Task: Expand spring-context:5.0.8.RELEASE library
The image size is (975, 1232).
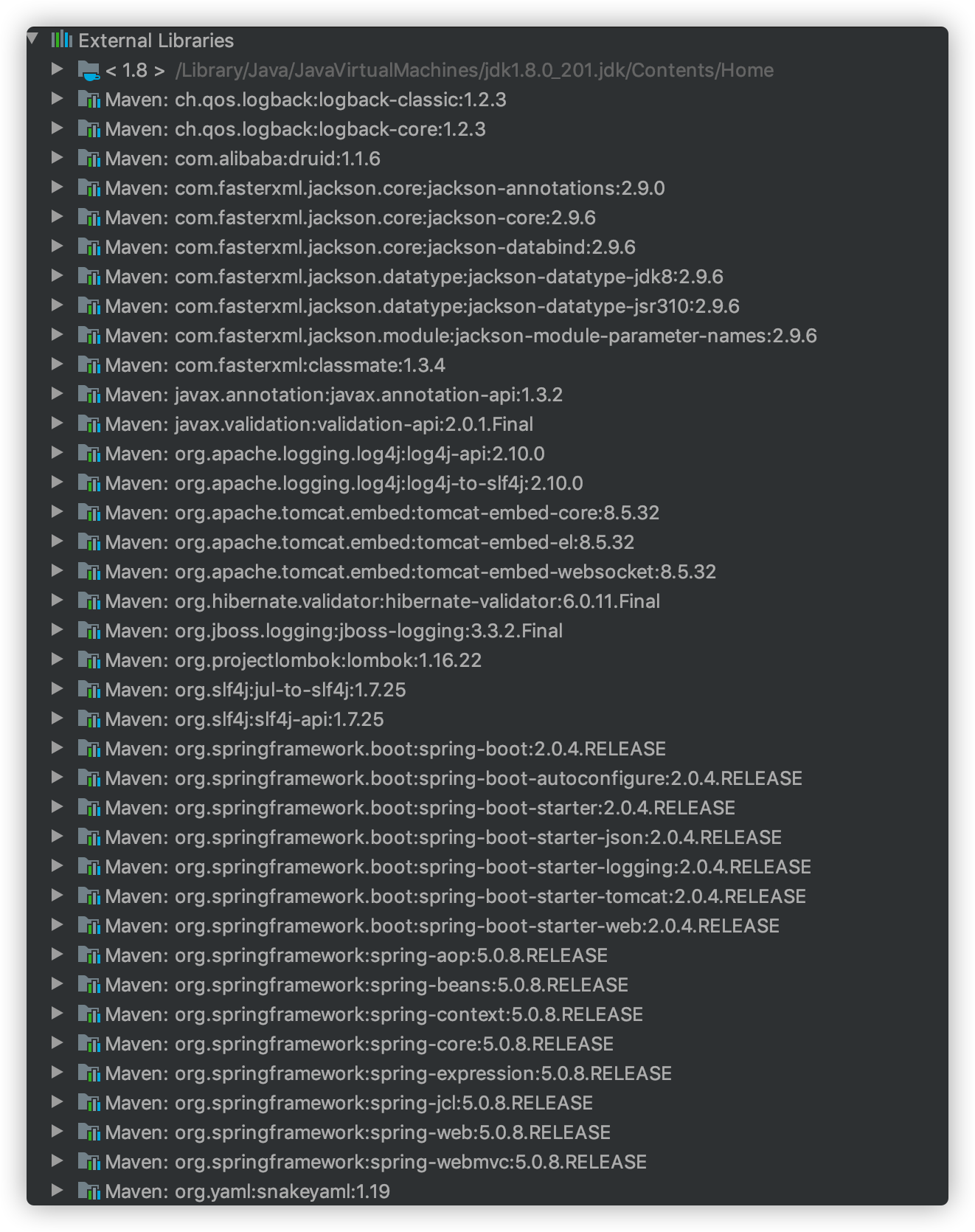Action: [x=57, y=1014]
